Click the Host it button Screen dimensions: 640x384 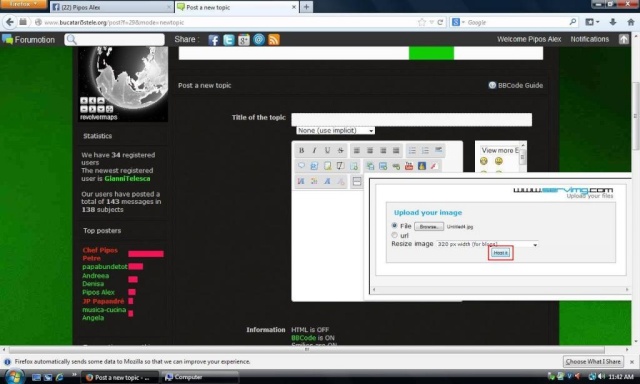click(500, 253)
